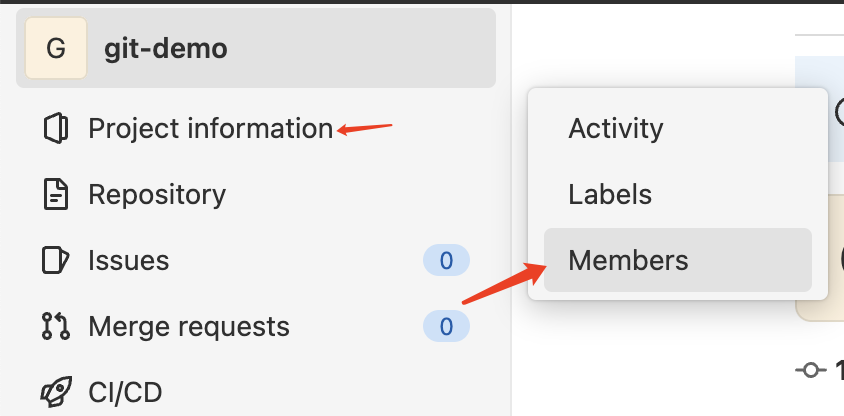Navigate to Merge requests
Viewport: 844px width, 416px height.
(x=189, y=326)
